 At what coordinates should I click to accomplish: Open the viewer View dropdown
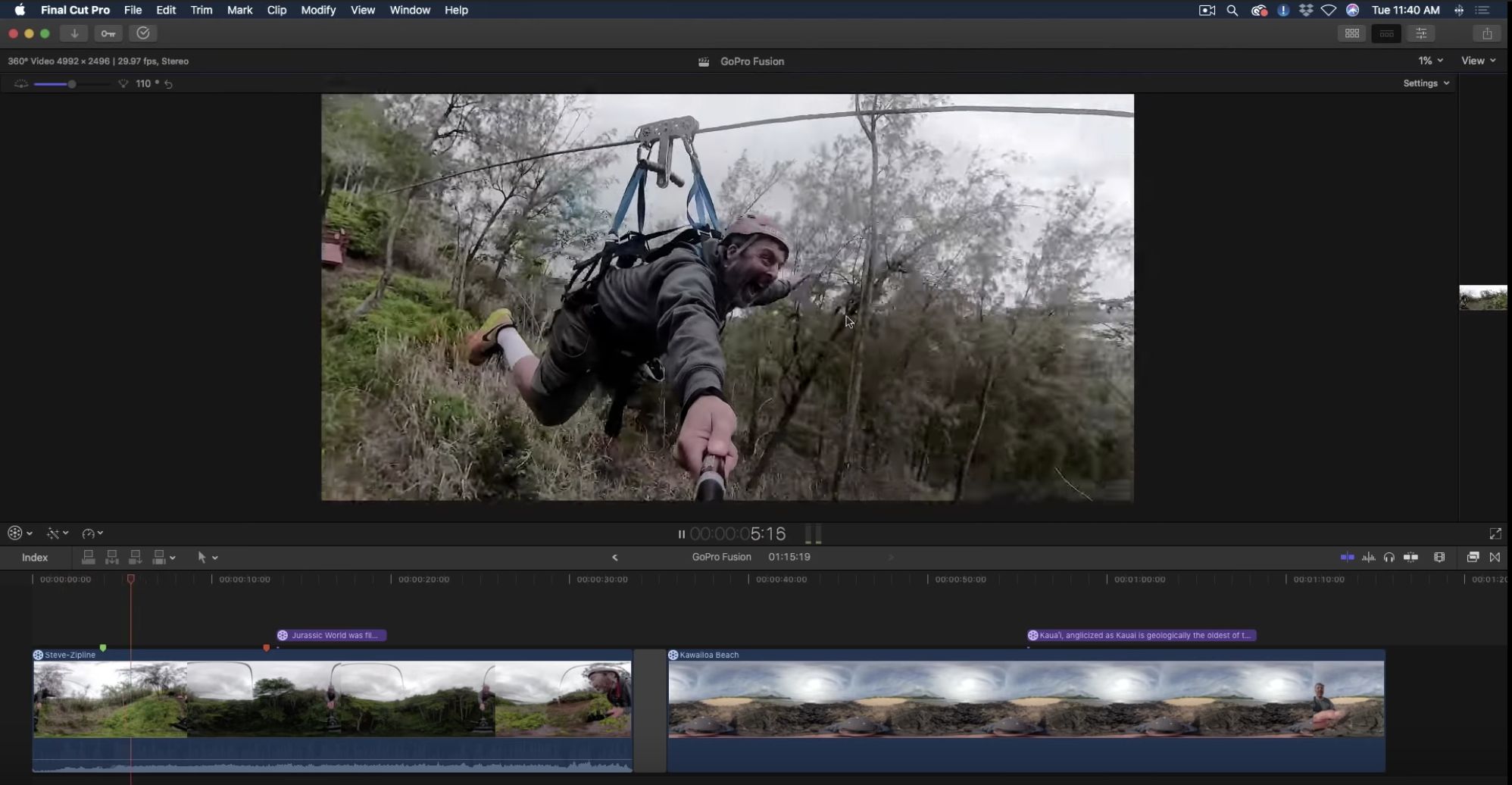pyautogui.click(x=1478, y=61)
